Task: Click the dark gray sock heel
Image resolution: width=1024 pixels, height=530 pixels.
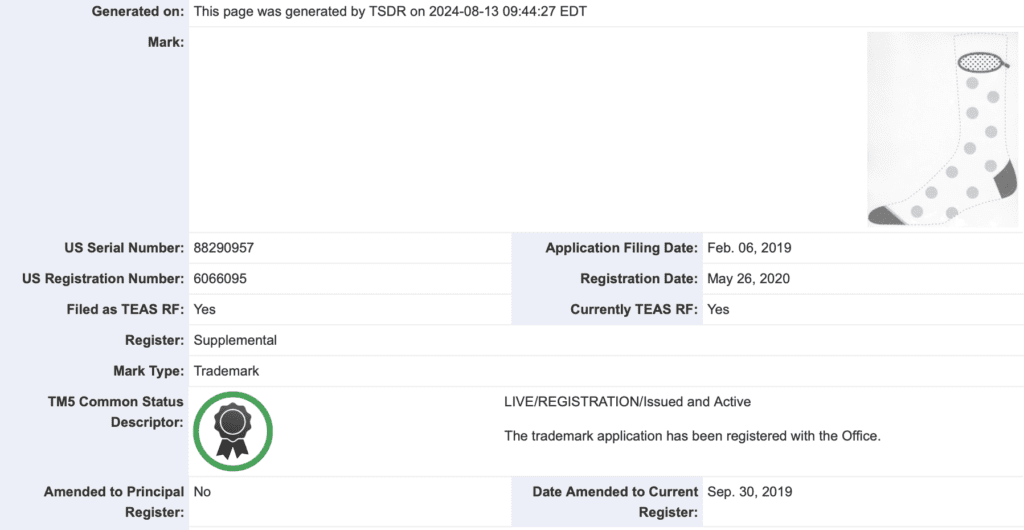Action: point(1002,183)
